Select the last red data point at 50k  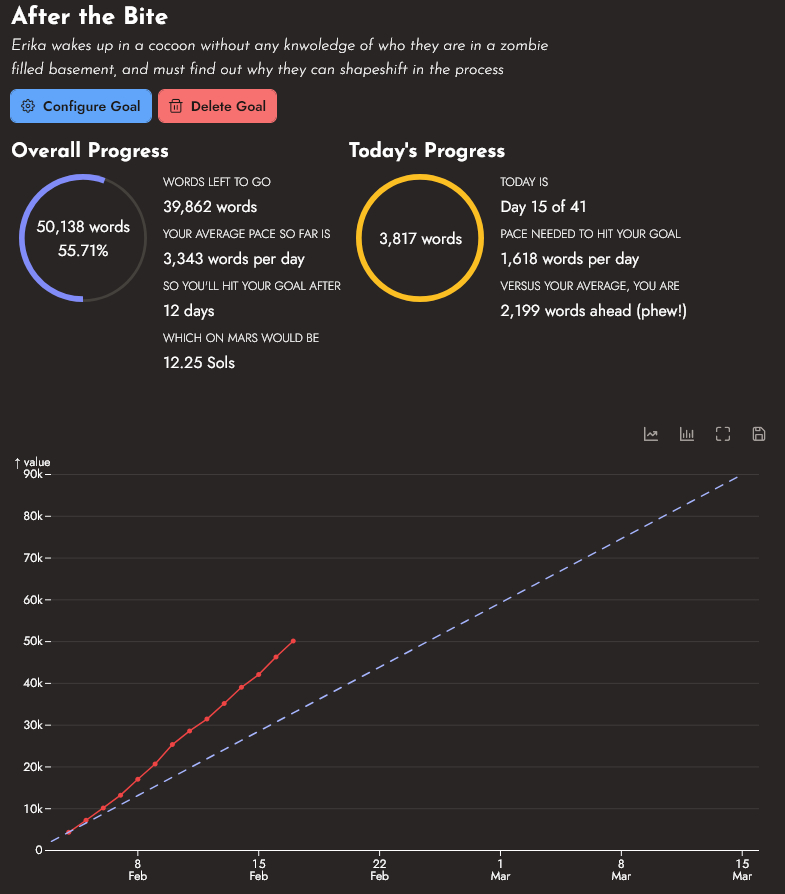click(293, 641)
